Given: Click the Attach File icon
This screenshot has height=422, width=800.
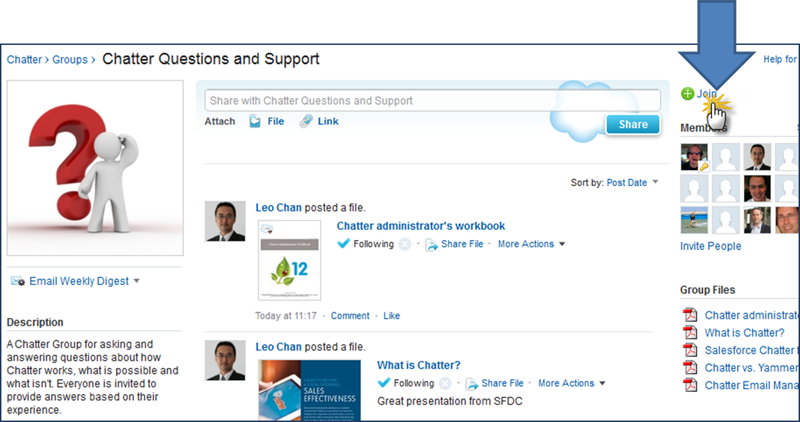Looking at the screenshot, I should [x=255, y=121].
